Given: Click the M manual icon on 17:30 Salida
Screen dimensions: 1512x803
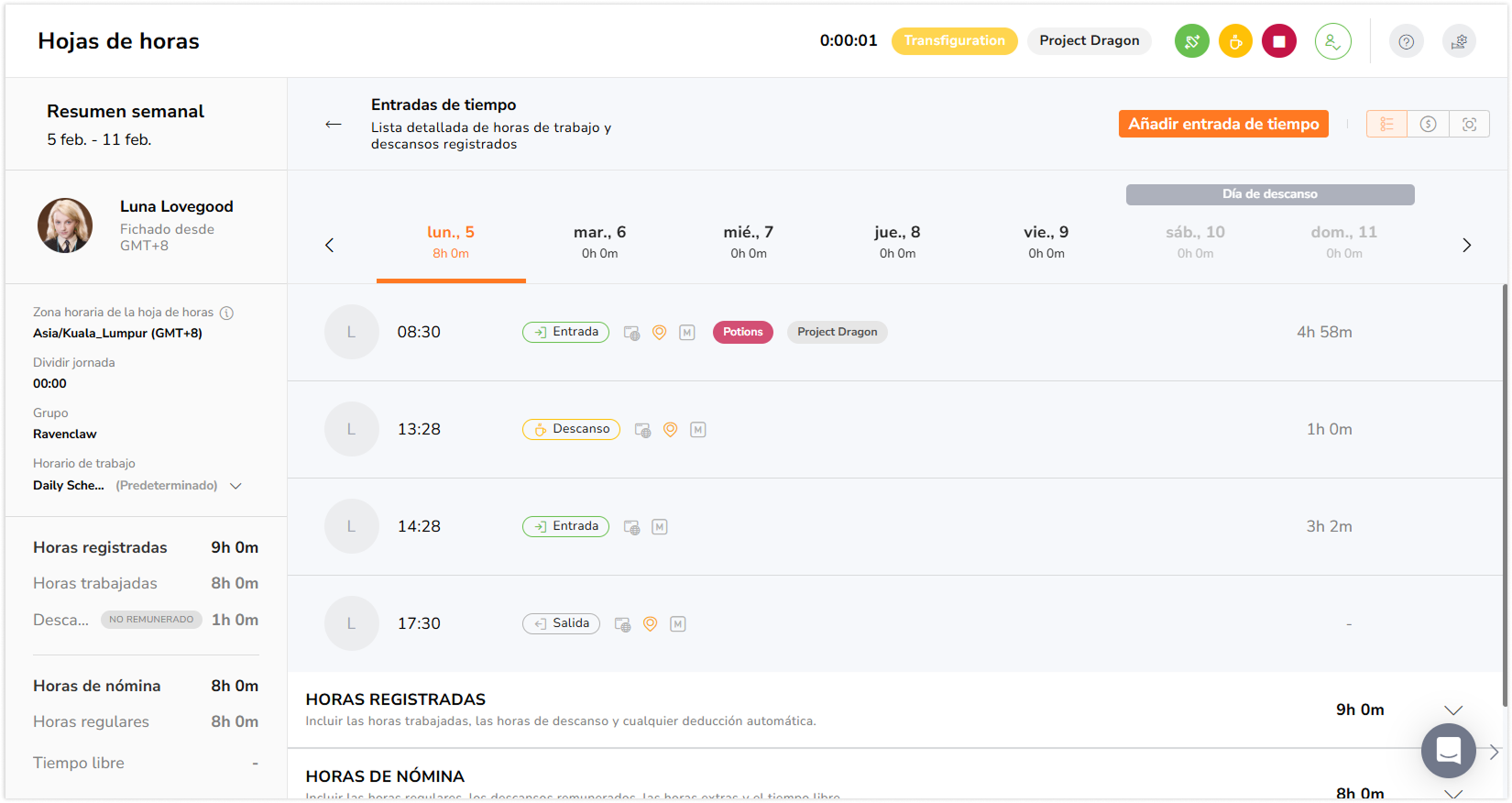Looking at the screenshot, I should click(x=677, y=624).
